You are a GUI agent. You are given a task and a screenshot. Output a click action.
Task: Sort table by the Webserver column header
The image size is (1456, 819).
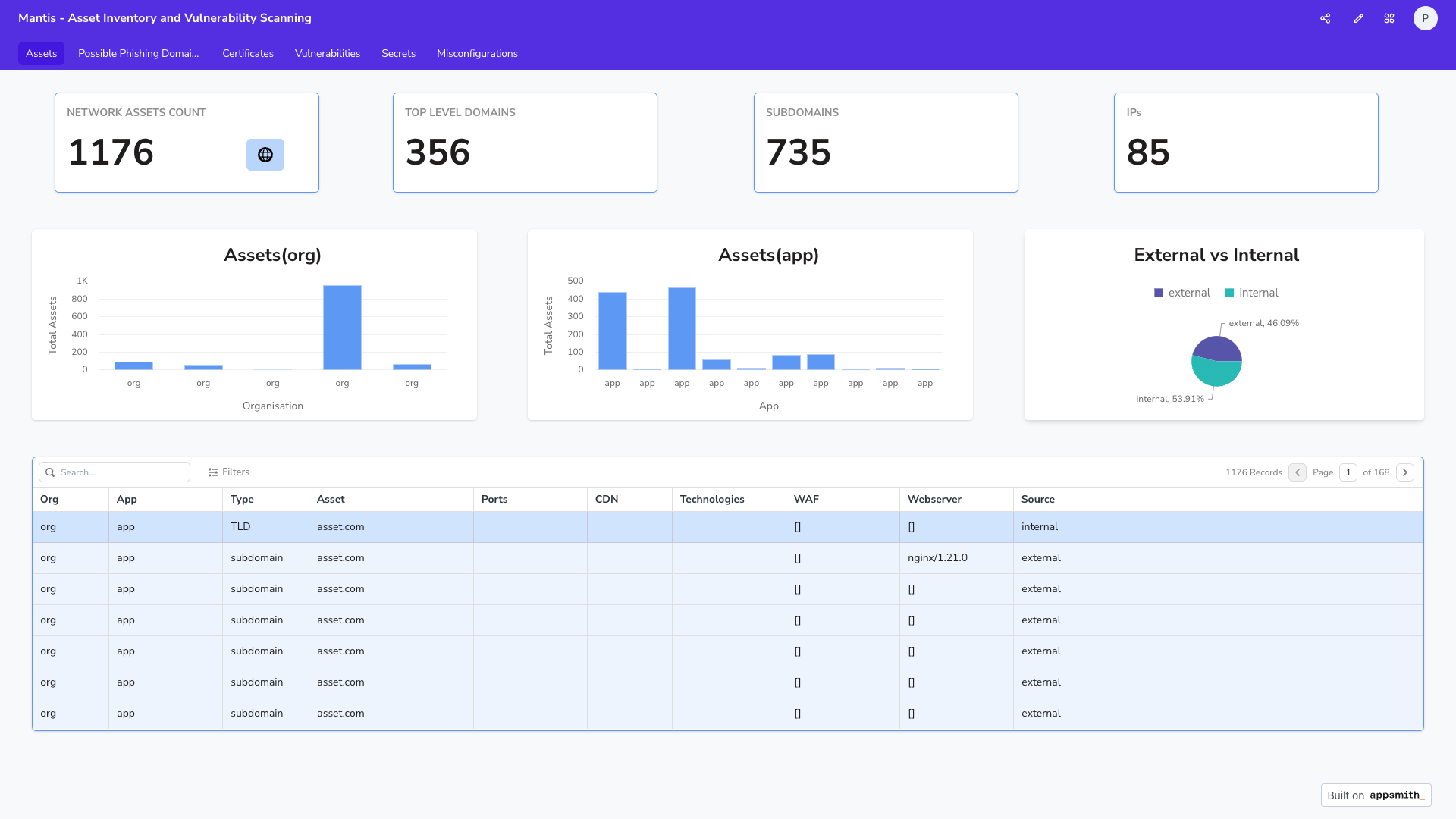934,499
